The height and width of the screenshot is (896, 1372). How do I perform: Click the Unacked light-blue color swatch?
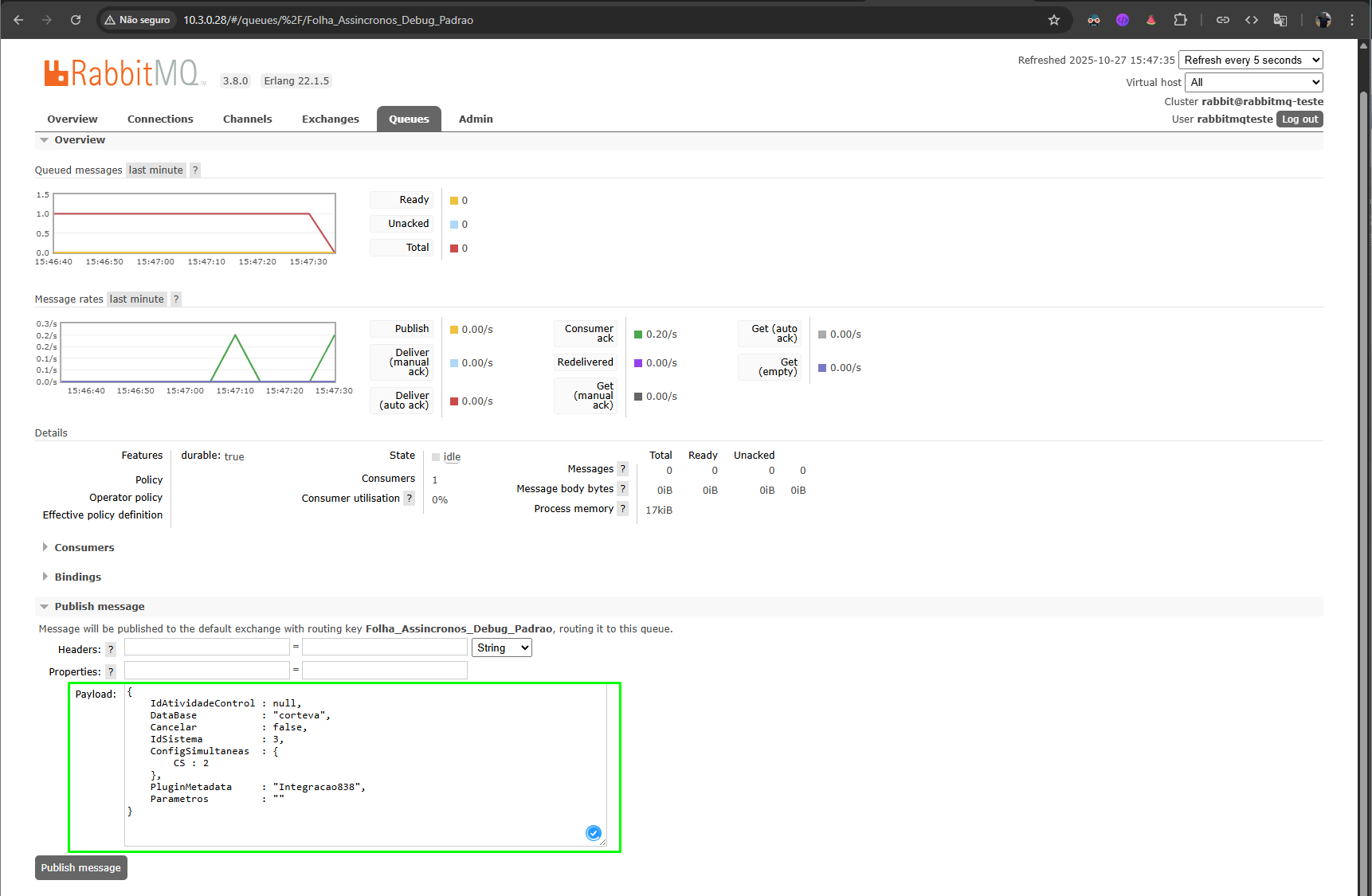[x=454, y=225]
